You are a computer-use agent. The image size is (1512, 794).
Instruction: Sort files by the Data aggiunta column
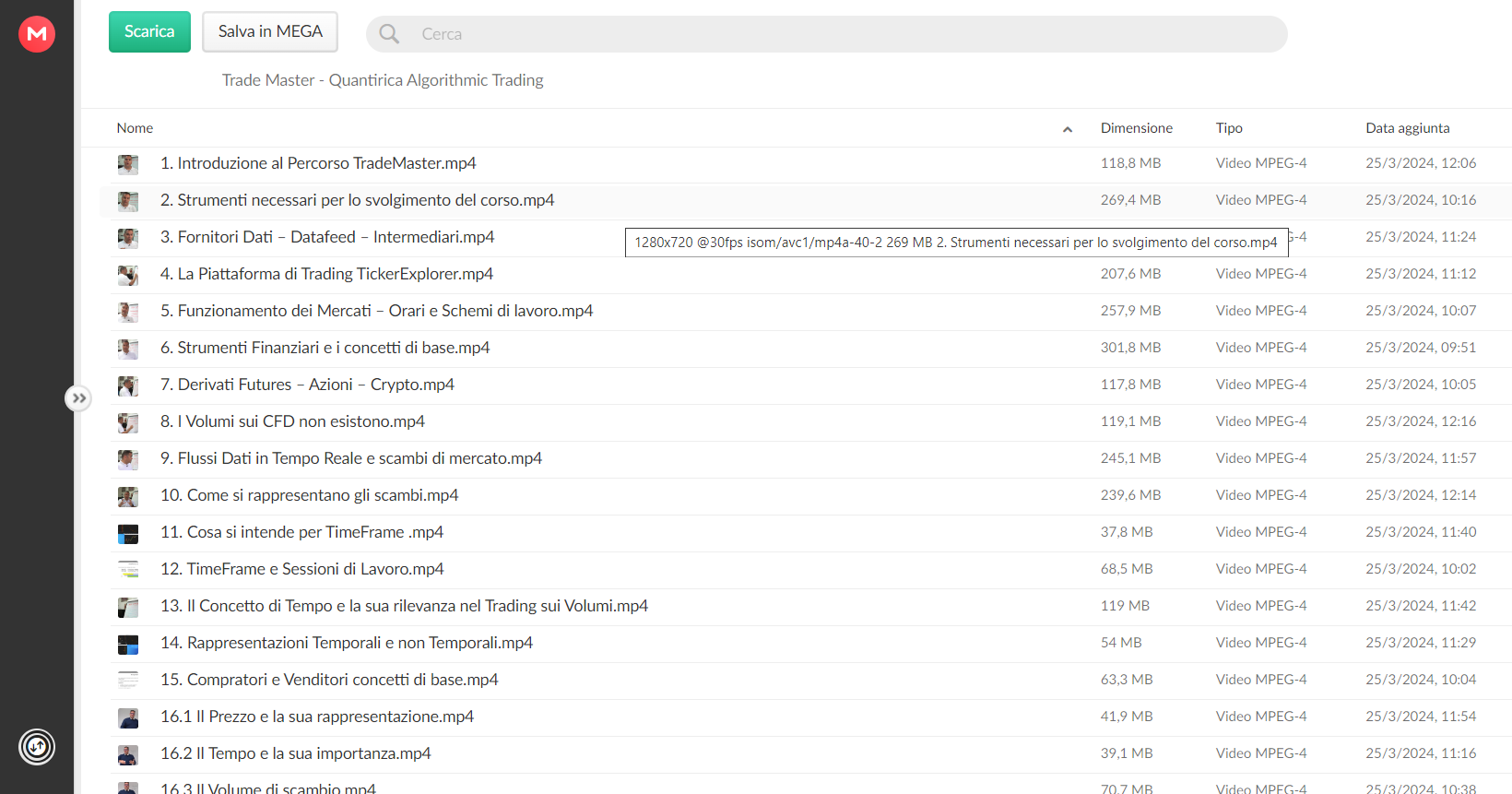(1407, 128)
